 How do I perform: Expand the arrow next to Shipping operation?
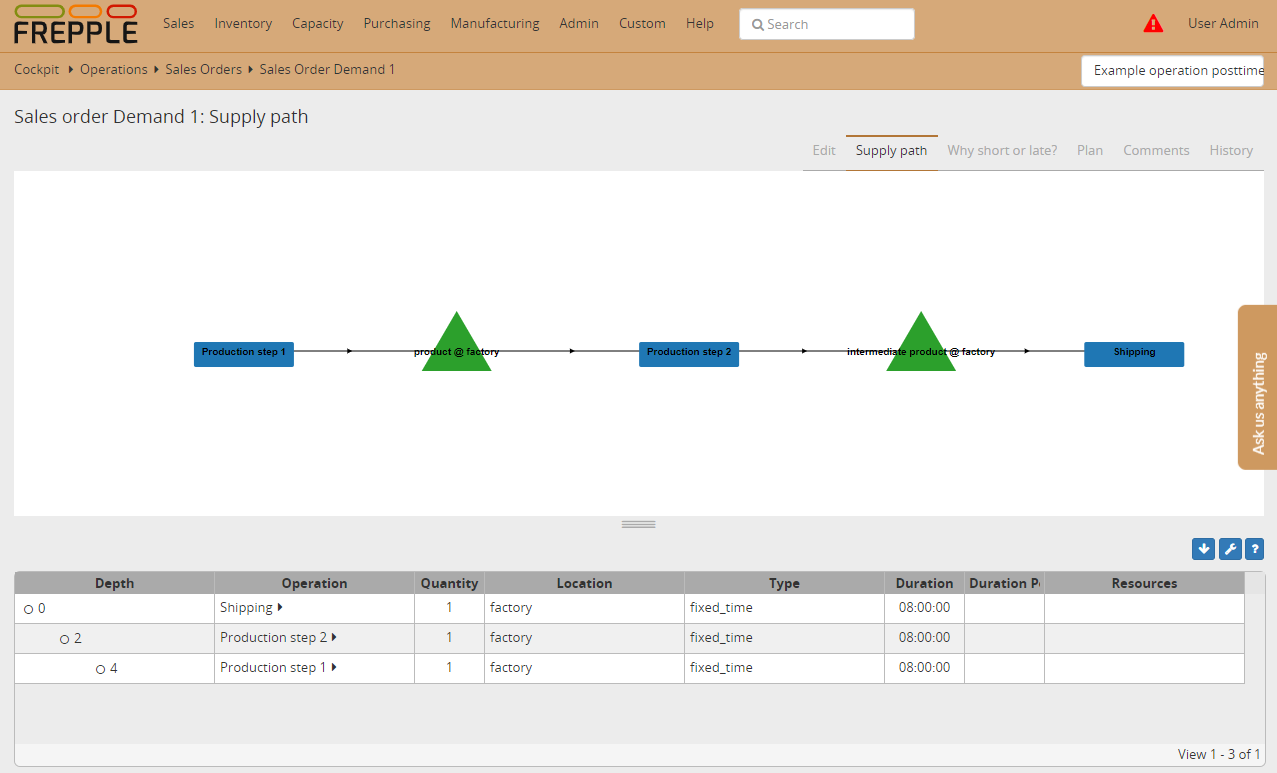(x=280, y=608)
